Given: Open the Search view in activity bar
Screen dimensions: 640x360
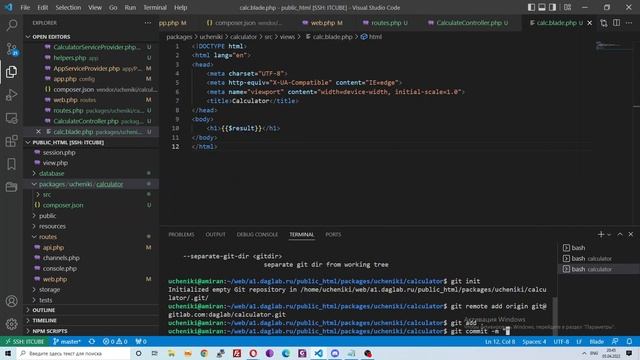Looking at the screenshot, I should click(11, 25).
